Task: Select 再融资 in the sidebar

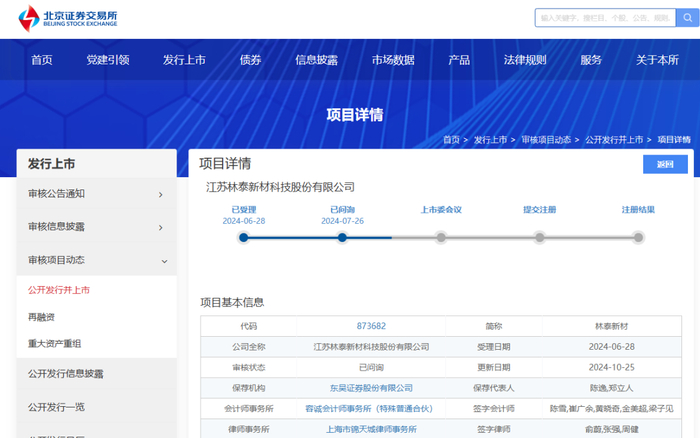Action: [x=42, y=317]
